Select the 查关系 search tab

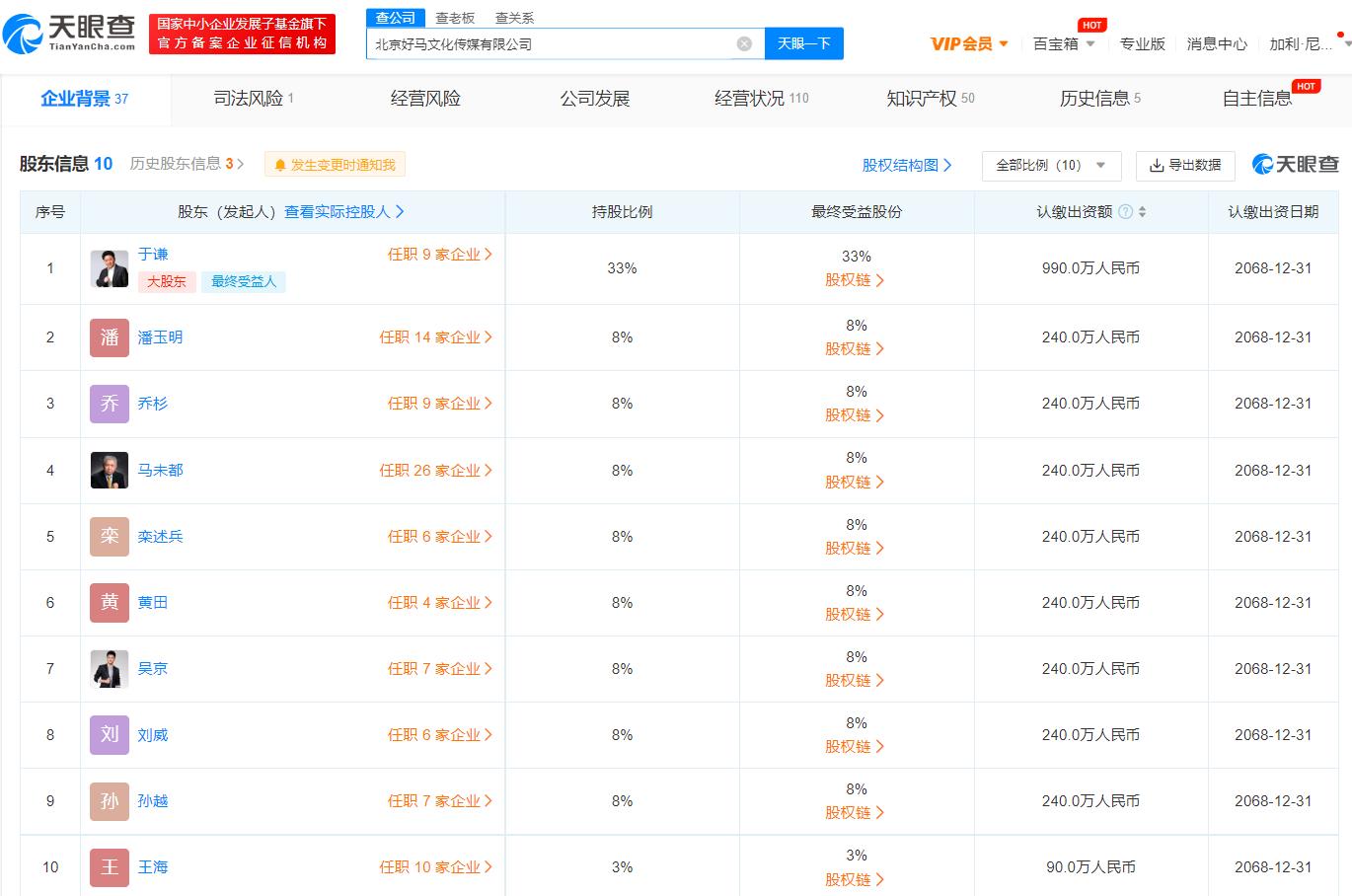[x=514, y=18]
